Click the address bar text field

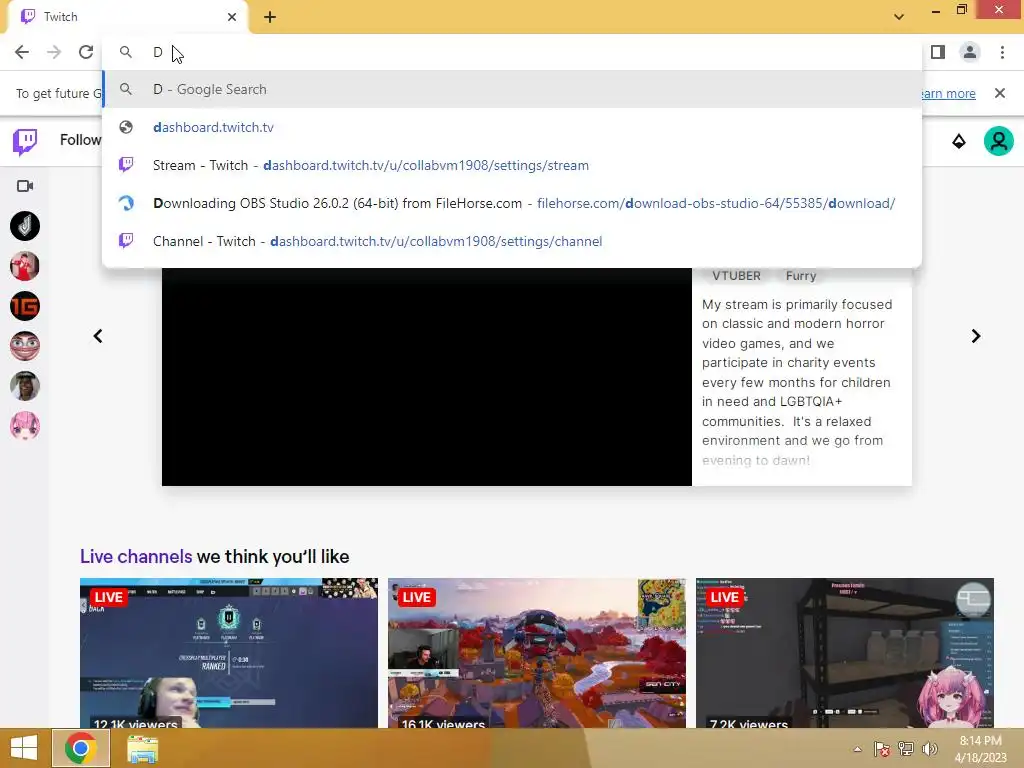click(513, 52)
